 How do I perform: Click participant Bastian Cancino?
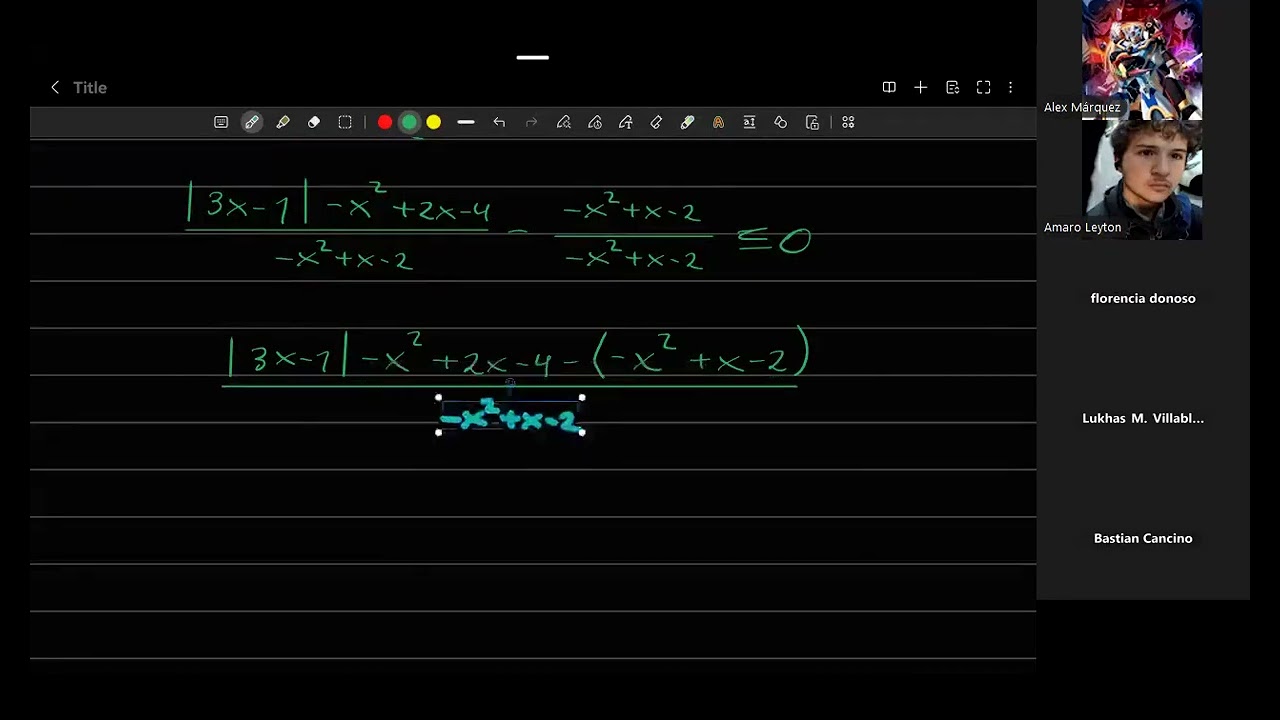[x=1143, y=538]
